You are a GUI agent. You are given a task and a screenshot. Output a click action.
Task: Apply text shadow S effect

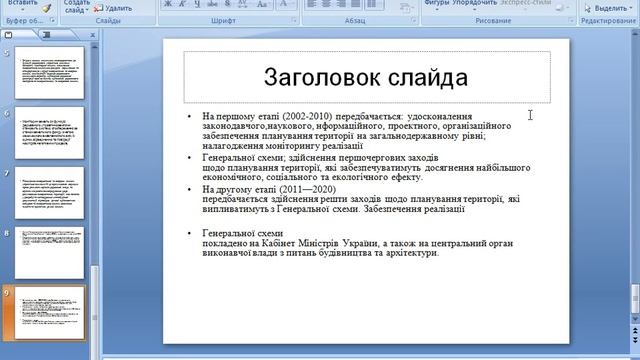[227, 4]
